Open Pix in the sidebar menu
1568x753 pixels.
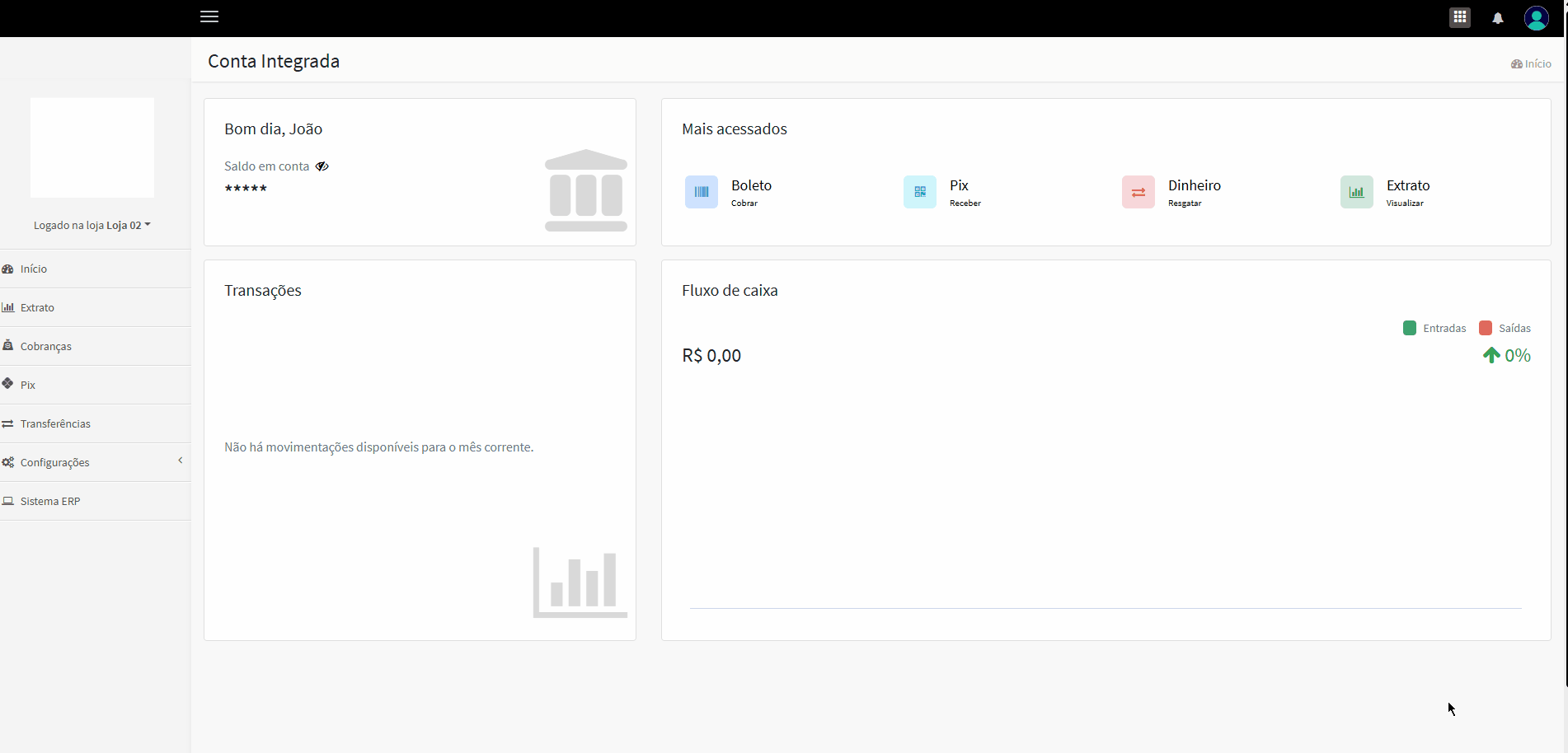click(28, 385)
